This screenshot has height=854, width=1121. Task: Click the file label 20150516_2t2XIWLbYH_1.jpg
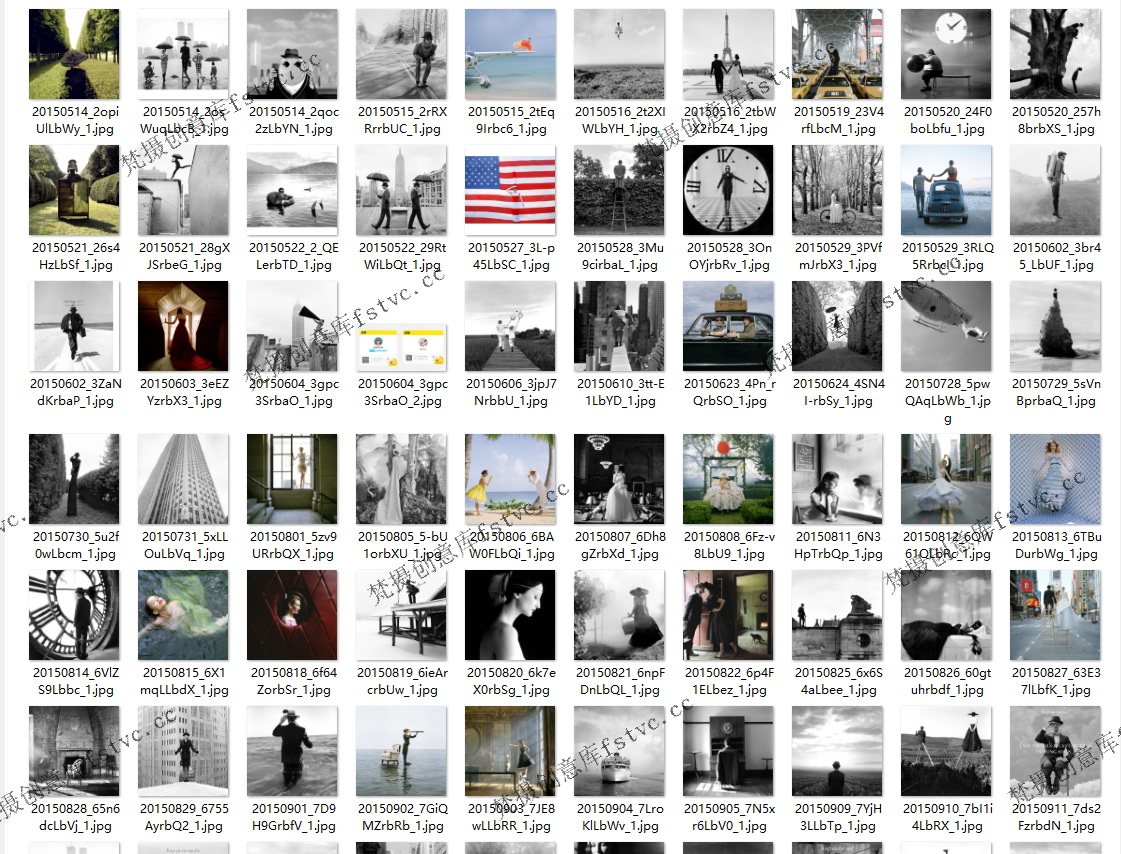pyautogui.click(x=620, y=120)
